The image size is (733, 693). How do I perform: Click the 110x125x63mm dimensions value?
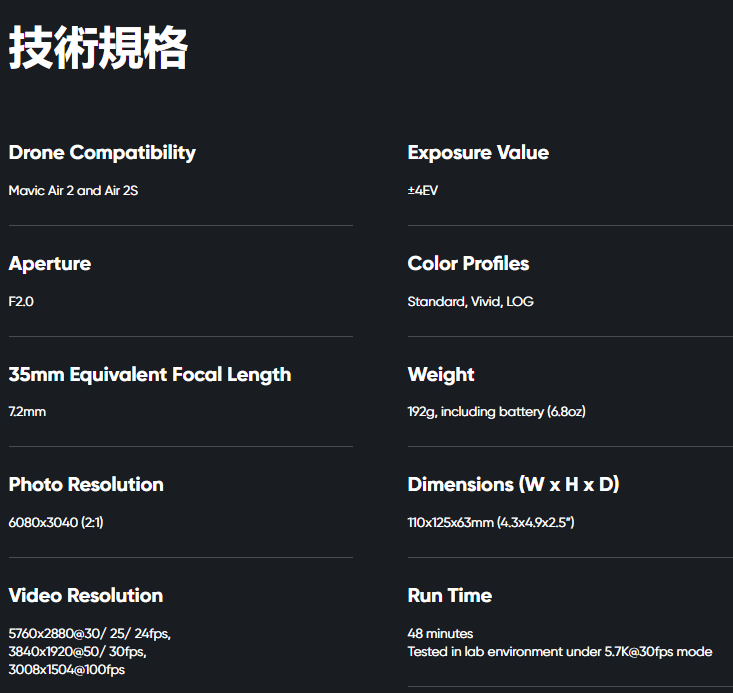click(491, 522)
